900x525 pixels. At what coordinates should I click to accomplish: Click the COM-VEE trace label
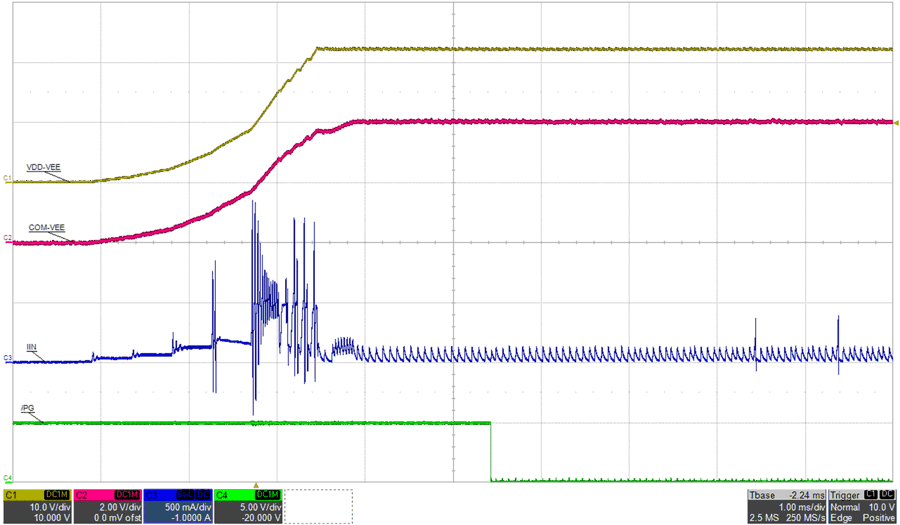(48, 228)
